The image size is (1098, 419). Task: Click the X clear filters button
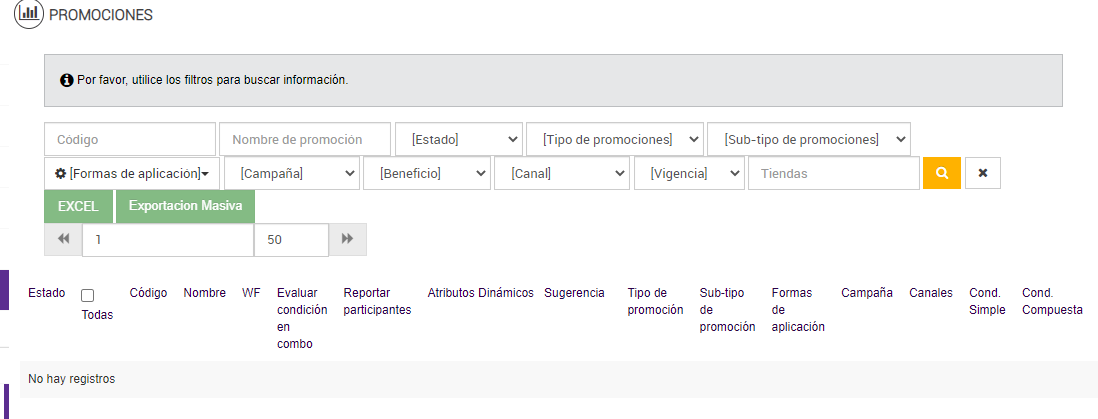(982, 173)
